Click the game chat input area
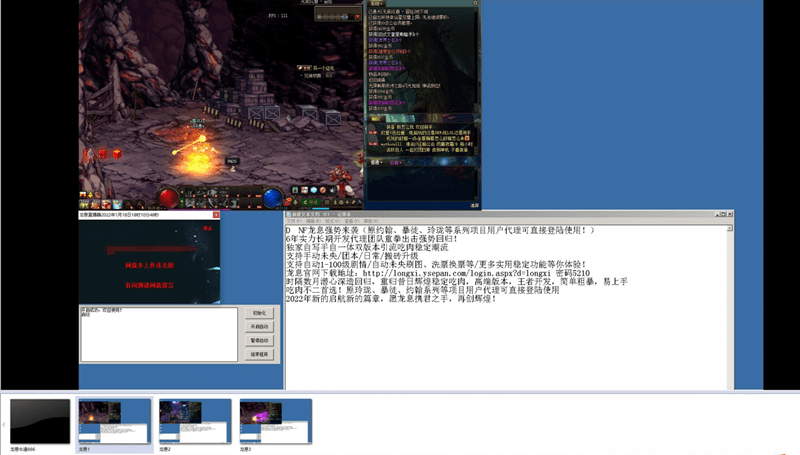800x455 pixels. 421,184
